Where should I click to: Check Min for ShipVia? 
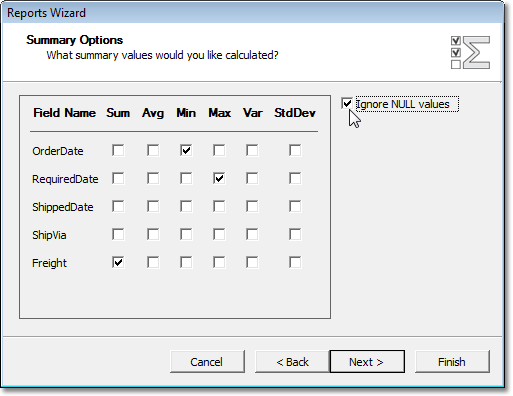point(186,234)
